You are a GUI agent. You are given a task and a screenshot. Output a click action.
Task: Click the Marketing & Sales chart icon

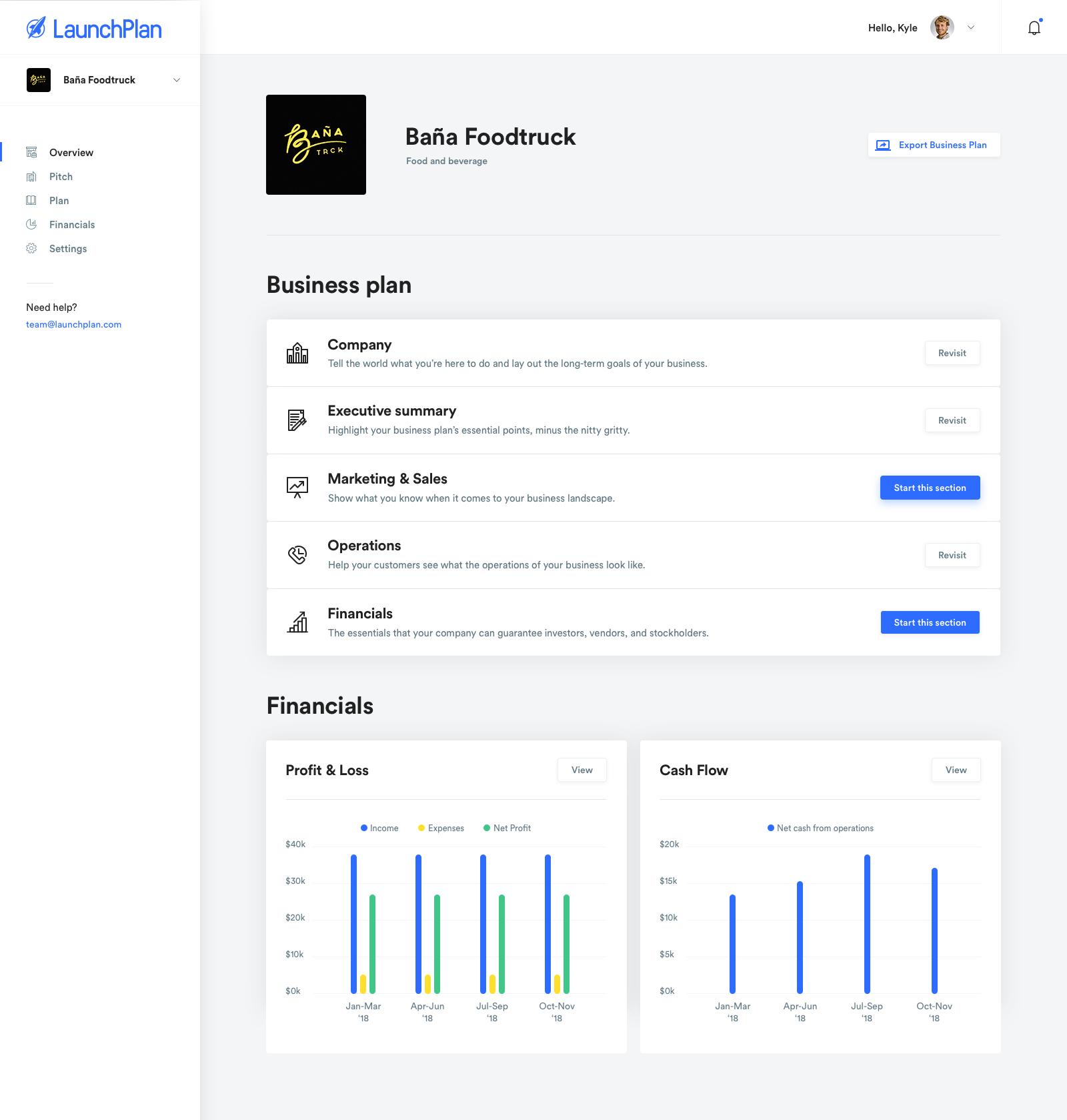click(297, 488)
